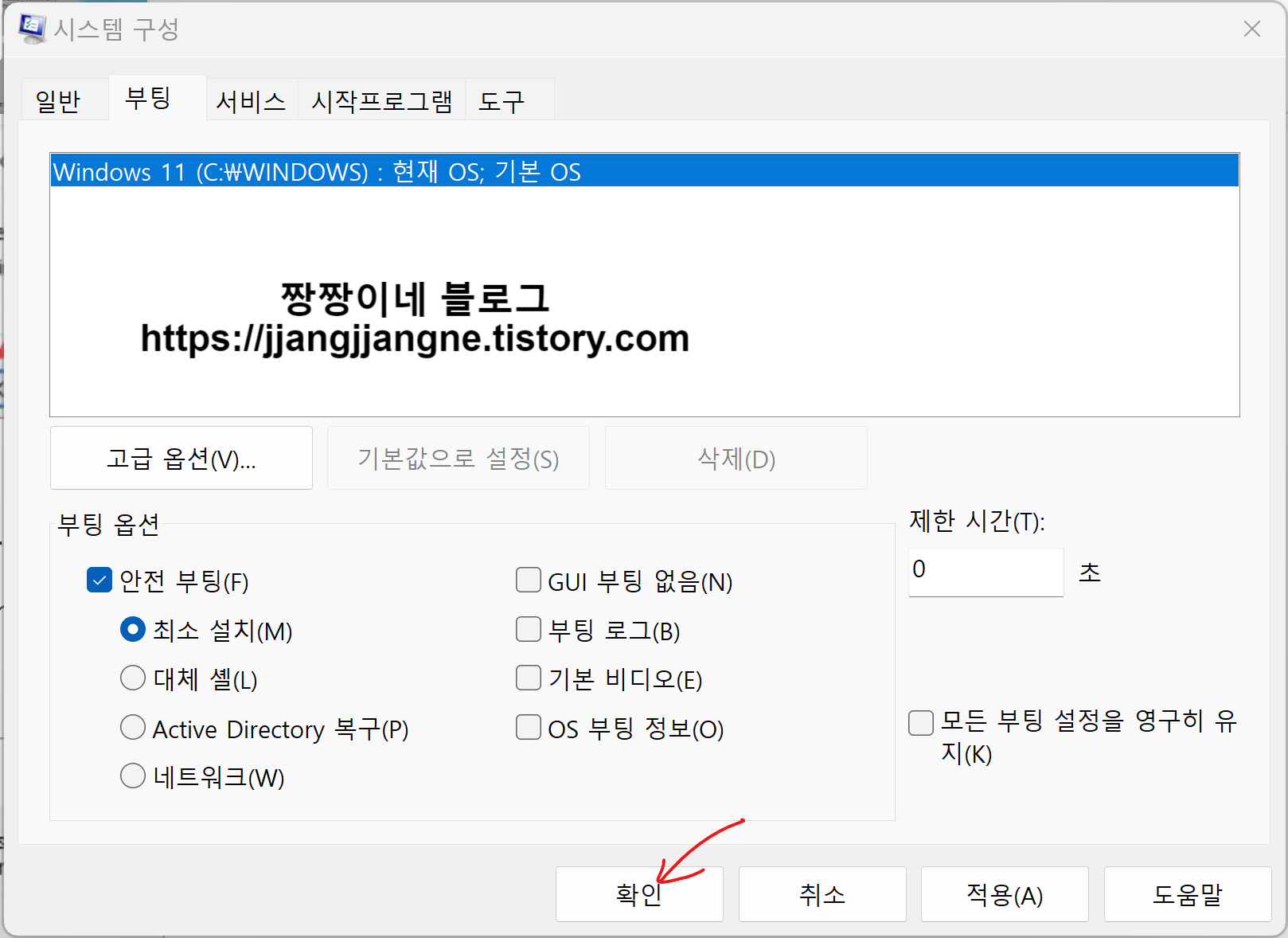Click the 삭제(D) button

tap(736, 459)
